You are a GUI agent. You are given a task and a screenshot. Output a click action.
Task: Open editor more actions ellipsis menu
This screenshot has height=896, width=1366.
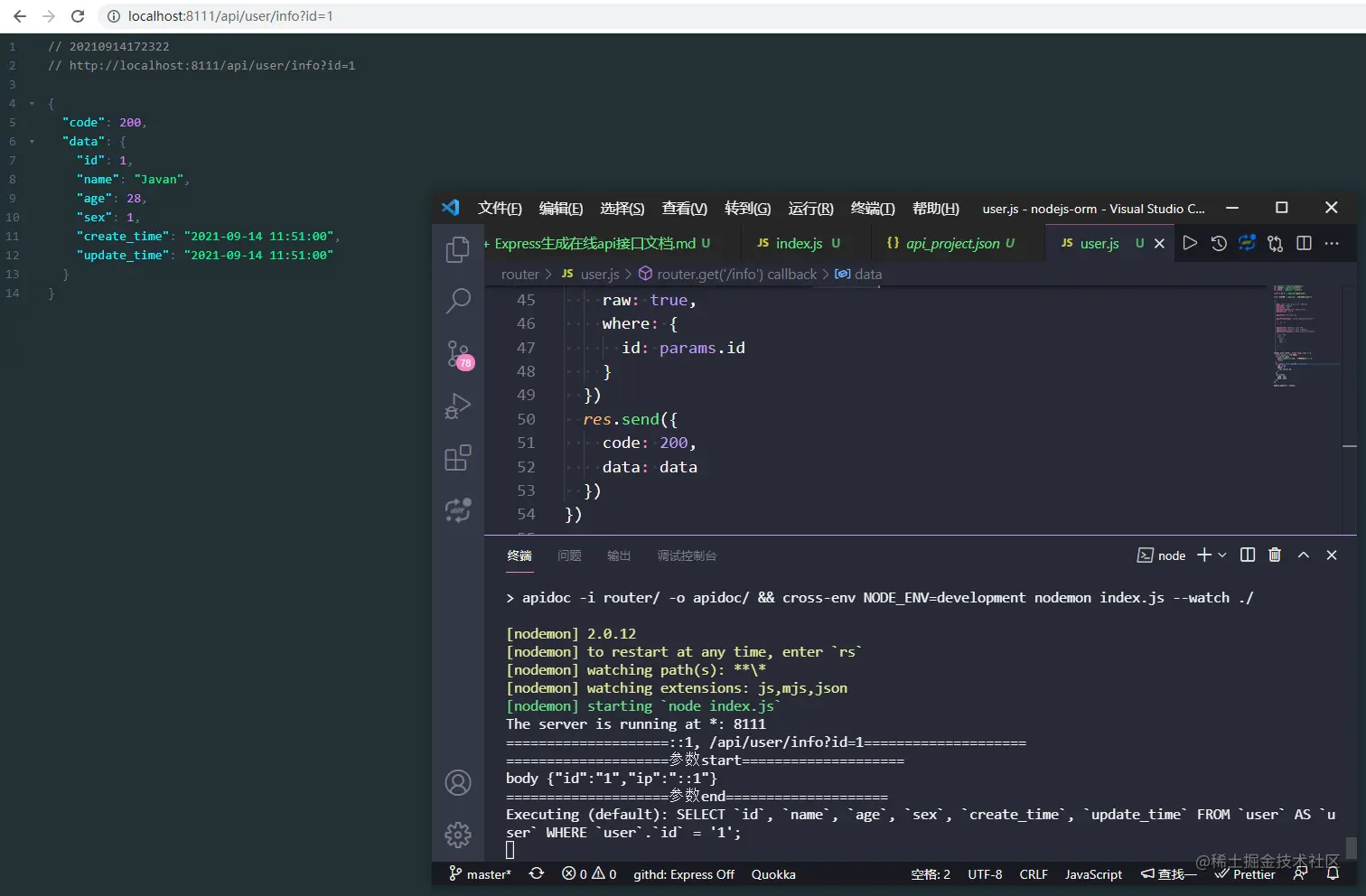1331,242
